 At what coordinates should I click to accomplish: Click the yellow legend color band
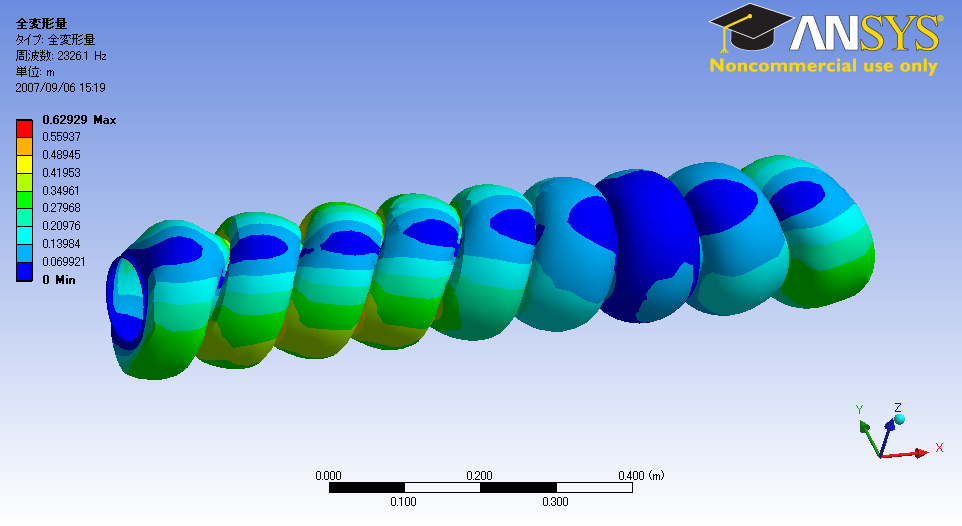(24, 164)
